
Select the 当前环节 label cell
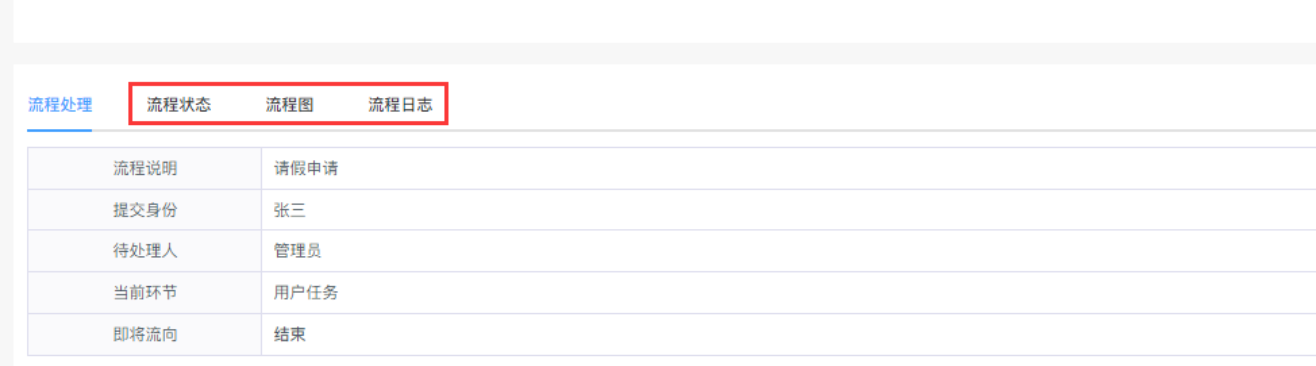[x=145, y=293]
